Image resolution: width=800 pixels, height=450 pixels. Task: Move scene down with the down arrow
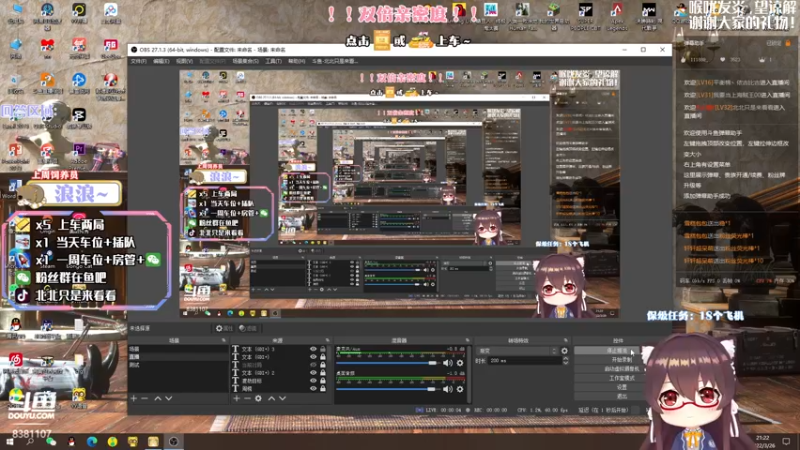[168, 398]
